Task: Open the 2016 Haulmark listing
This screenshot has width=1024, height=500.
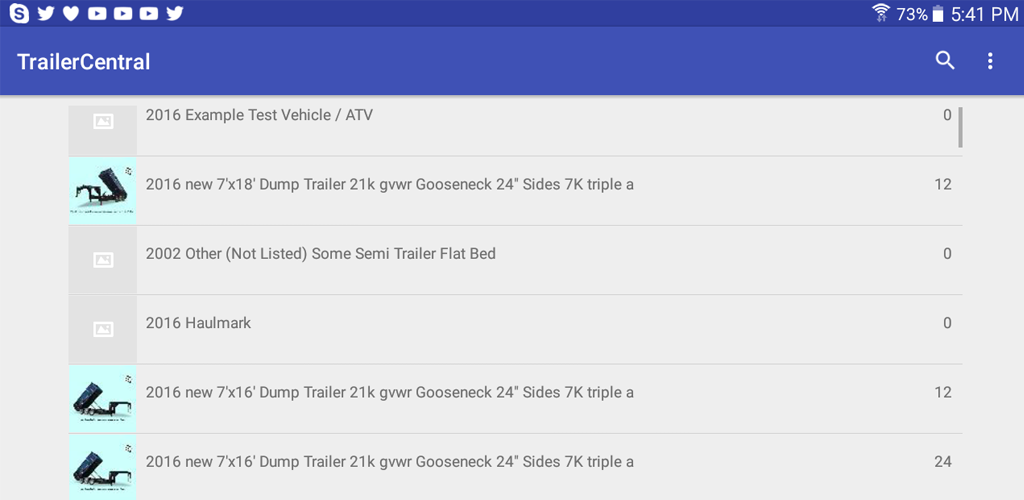Action: coord(515,330)
